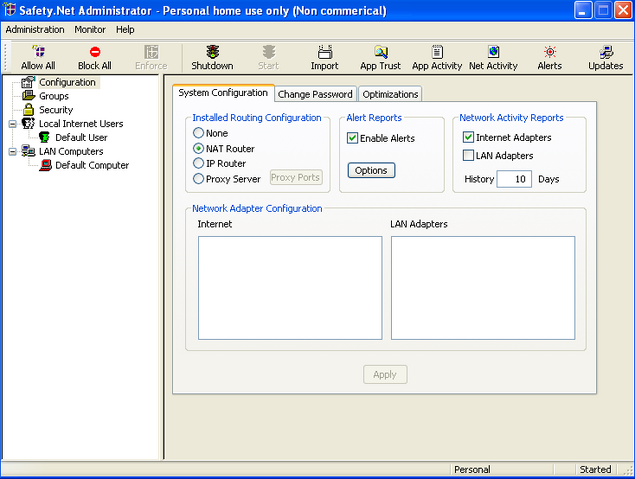This screenshot has width=635, height=479.
Task: Click the greyed Enforce toolbar icon
Action: point(151,52)
